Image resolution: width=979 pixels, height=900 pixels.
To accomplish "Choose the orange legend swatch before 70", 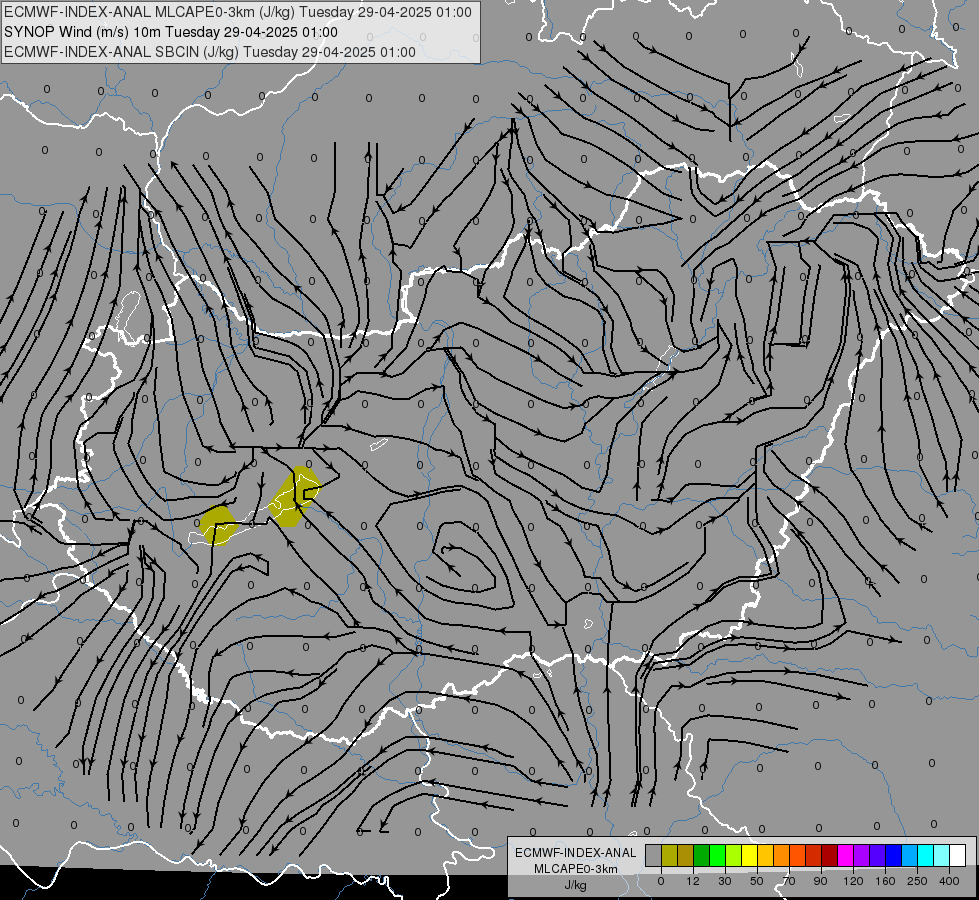I will click(x=781, y=855).
